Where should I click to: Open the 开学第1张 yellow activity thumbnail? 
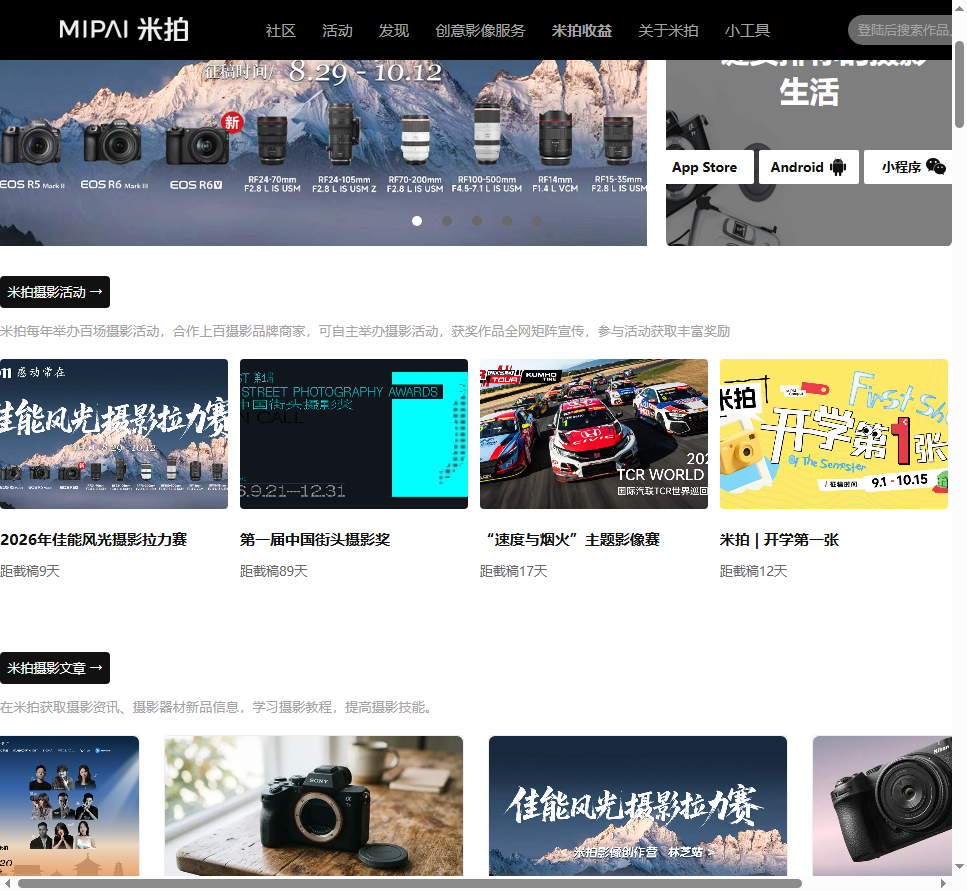(834, 434)
